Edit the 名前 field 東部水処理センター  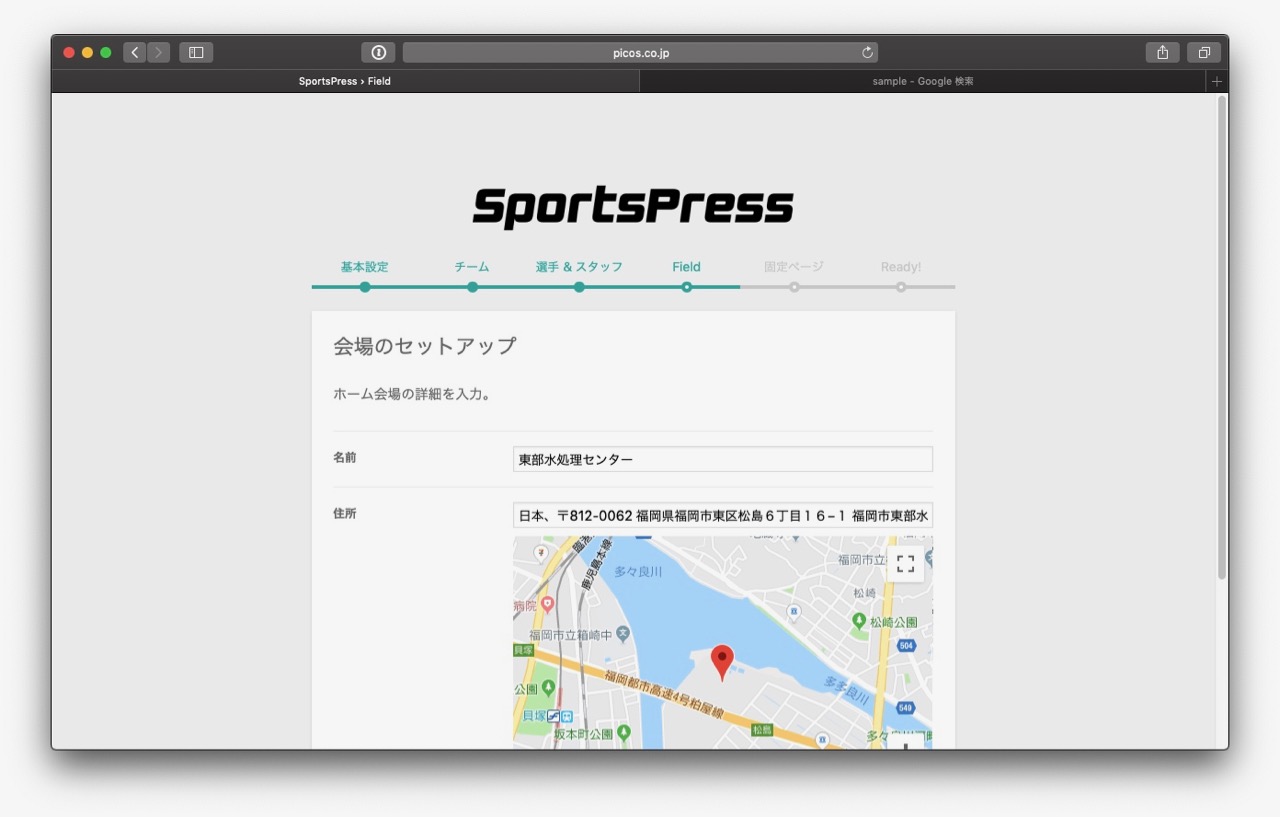coord(723,459)
